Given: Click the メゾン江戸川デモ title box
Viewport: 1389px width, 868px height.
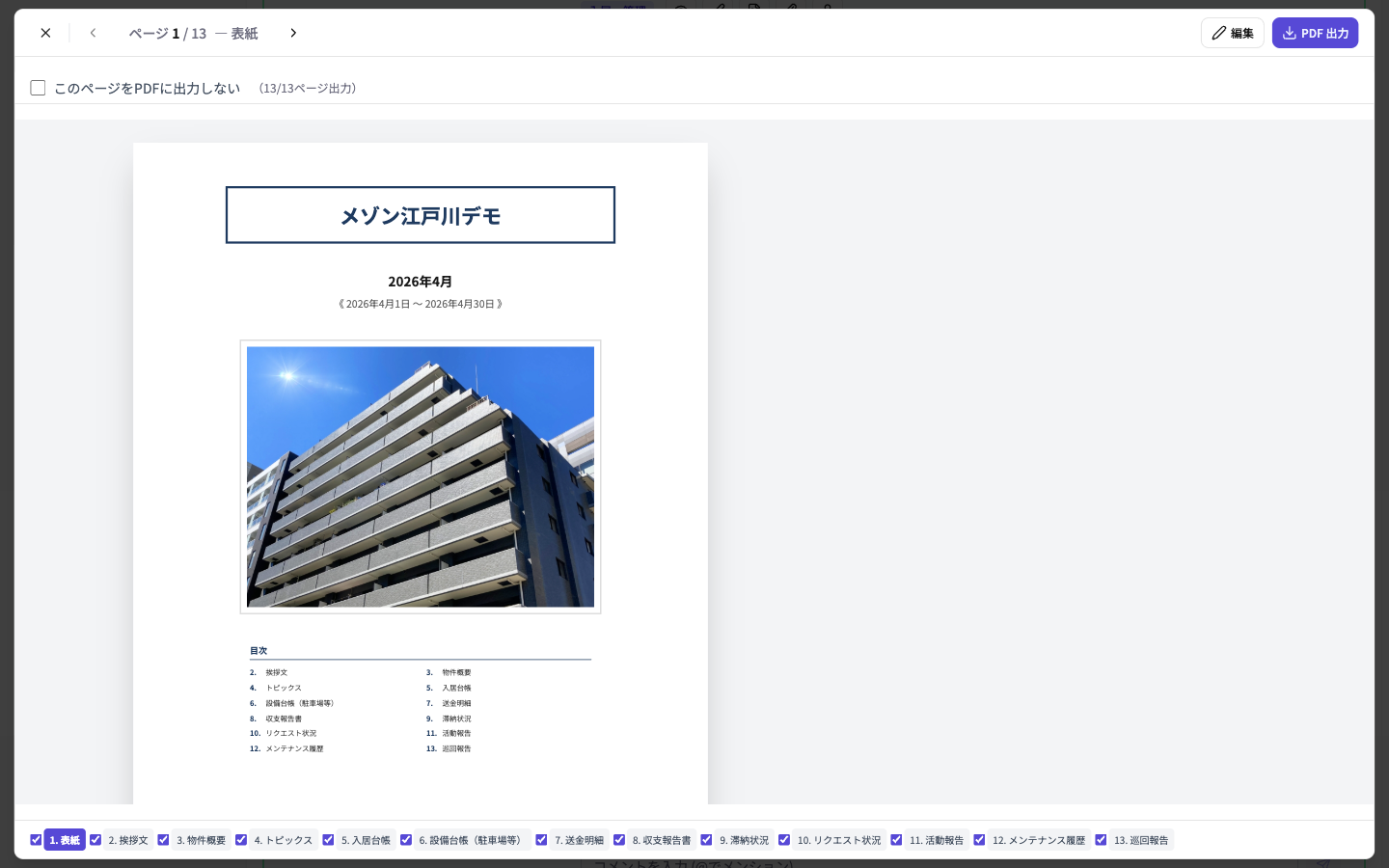Looking at the screenshot, I should pos(421,215).
